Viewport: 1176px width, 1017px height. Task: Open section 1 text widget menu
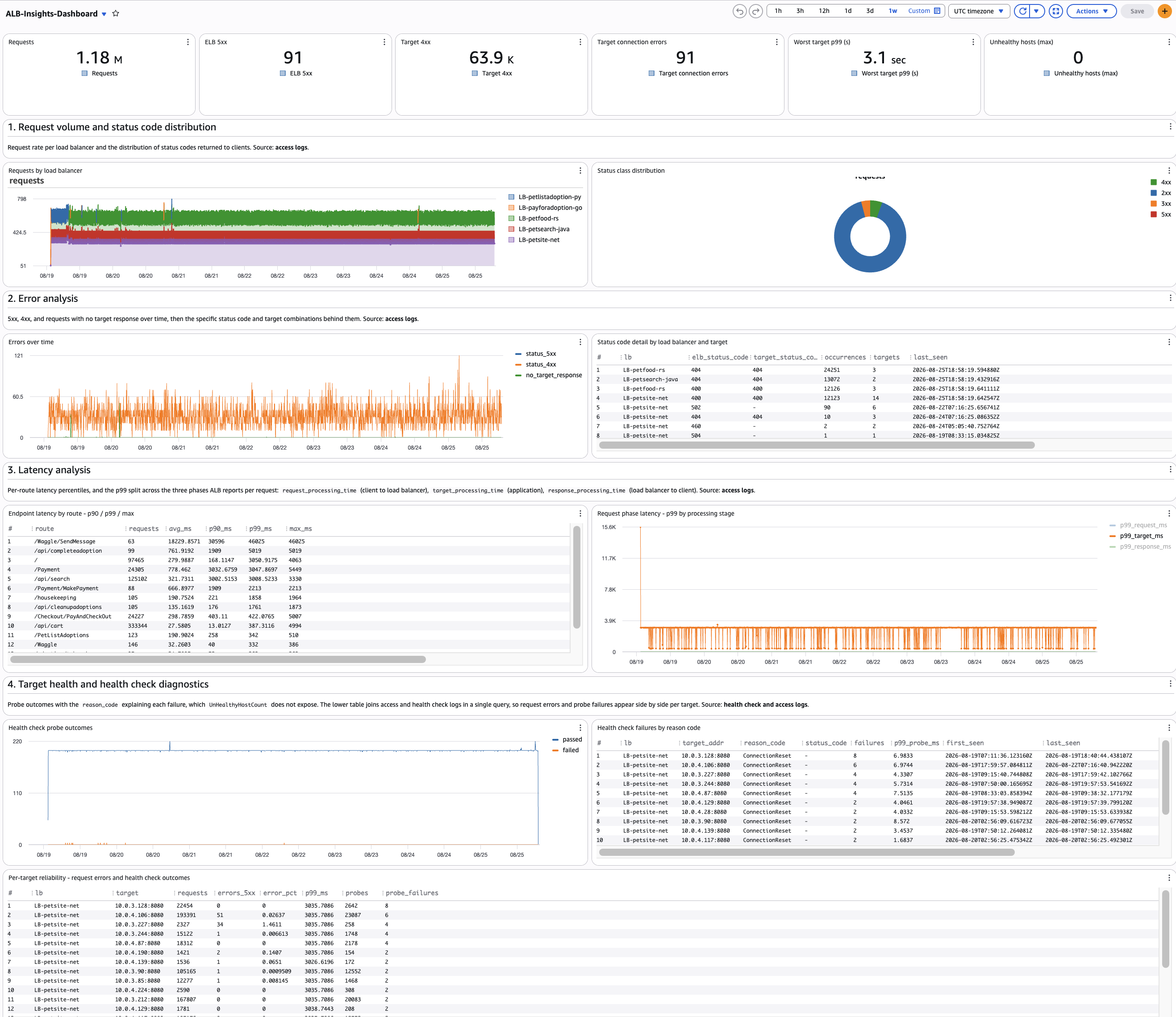[x=1170, y=126]
